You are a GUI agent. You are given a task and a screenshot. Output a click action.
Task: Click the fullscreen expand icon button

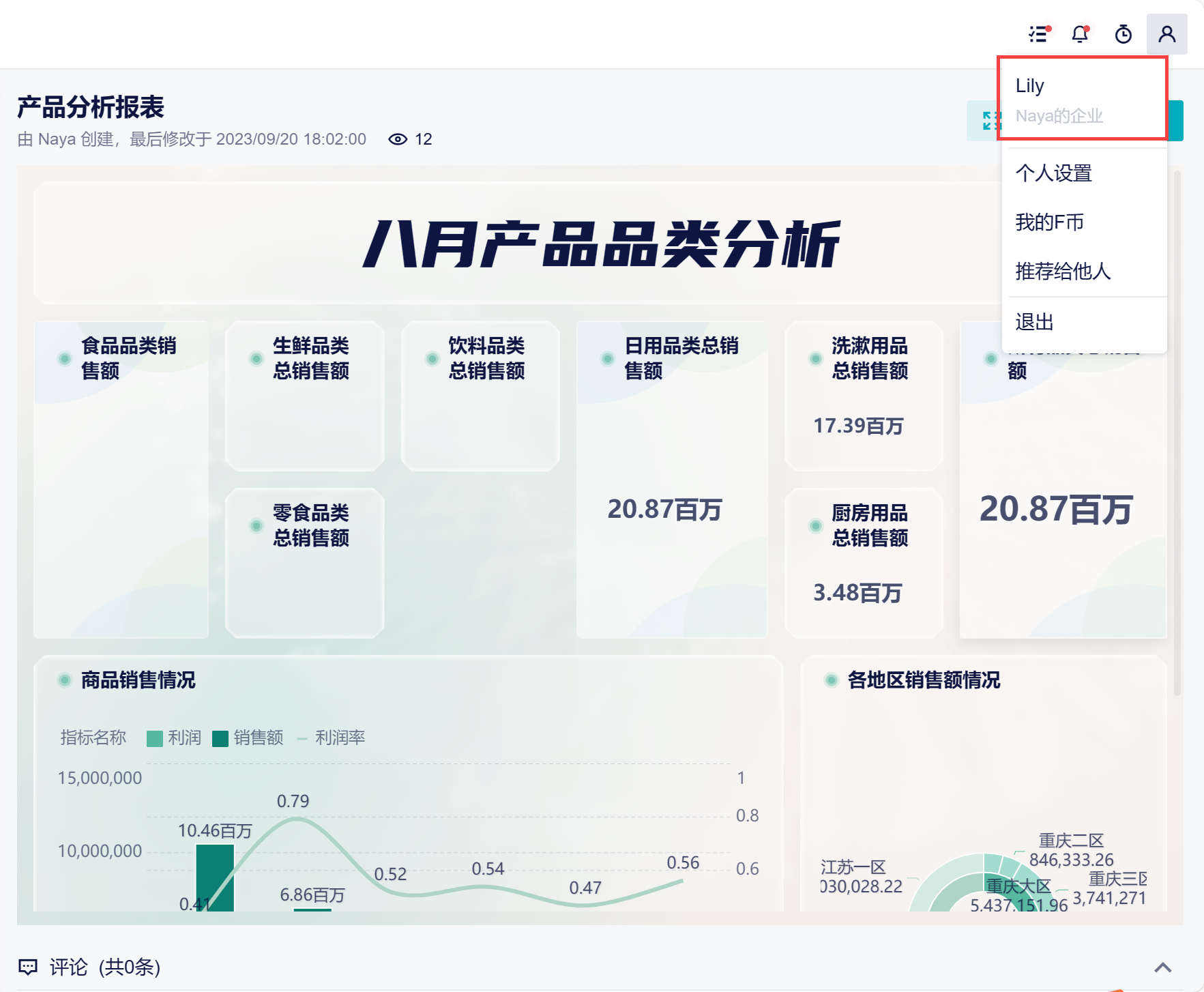tap(992, 121)
